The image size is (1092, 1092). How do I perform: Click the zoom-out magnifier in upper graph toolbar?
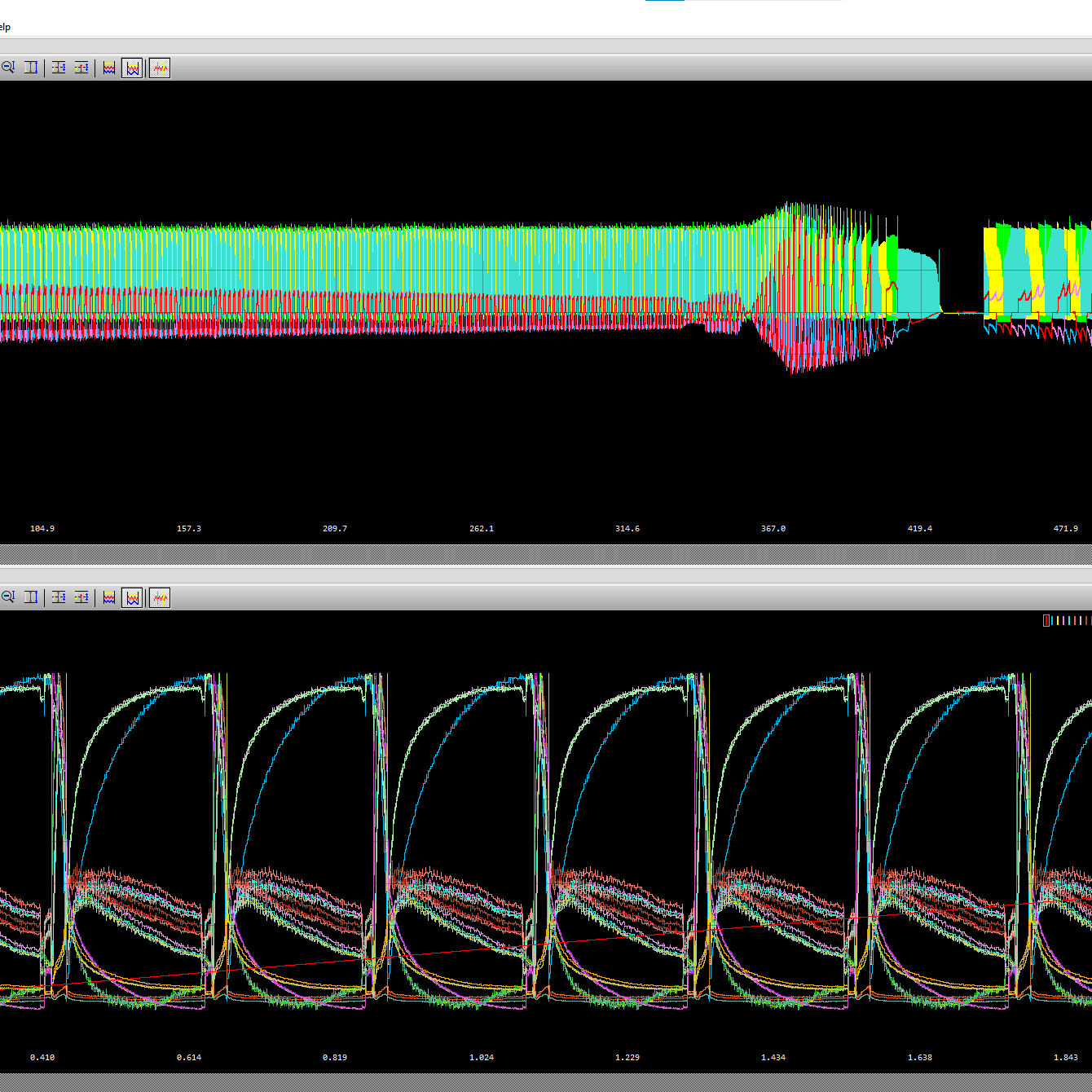[x=8, y=68]
